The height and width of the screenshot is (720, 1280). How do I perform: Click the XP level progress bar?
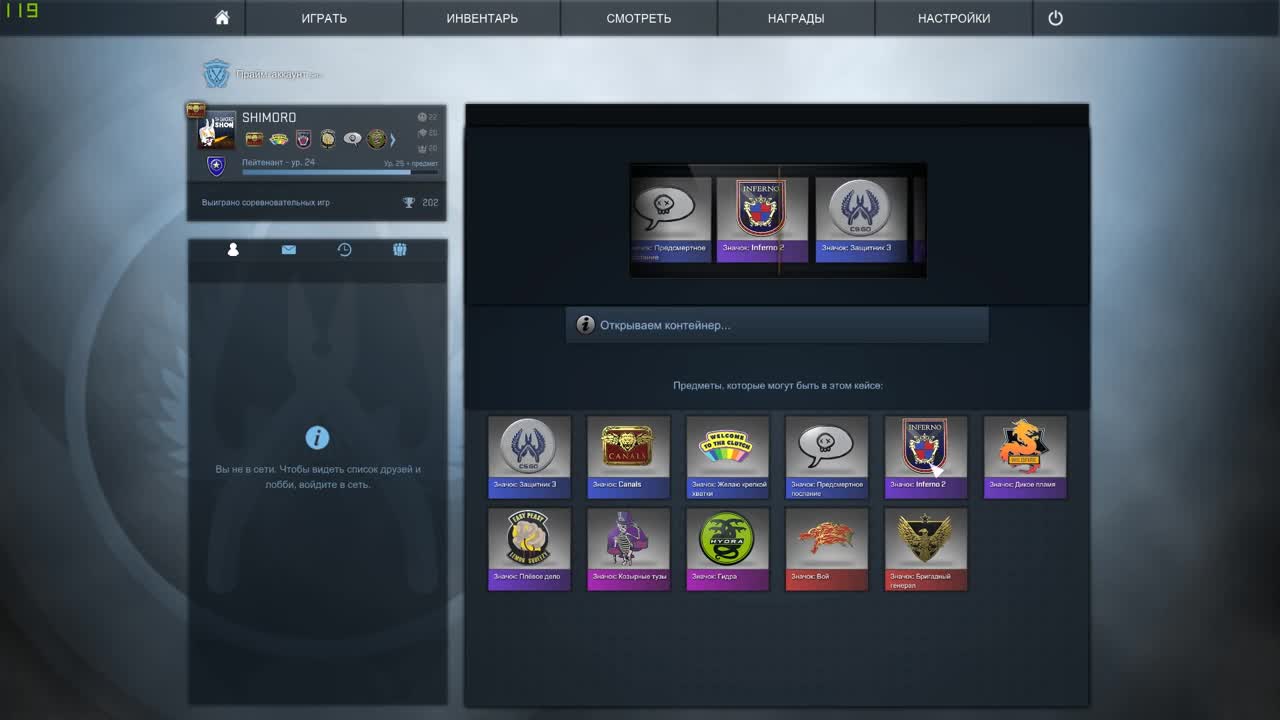click(x=340, y=172)
